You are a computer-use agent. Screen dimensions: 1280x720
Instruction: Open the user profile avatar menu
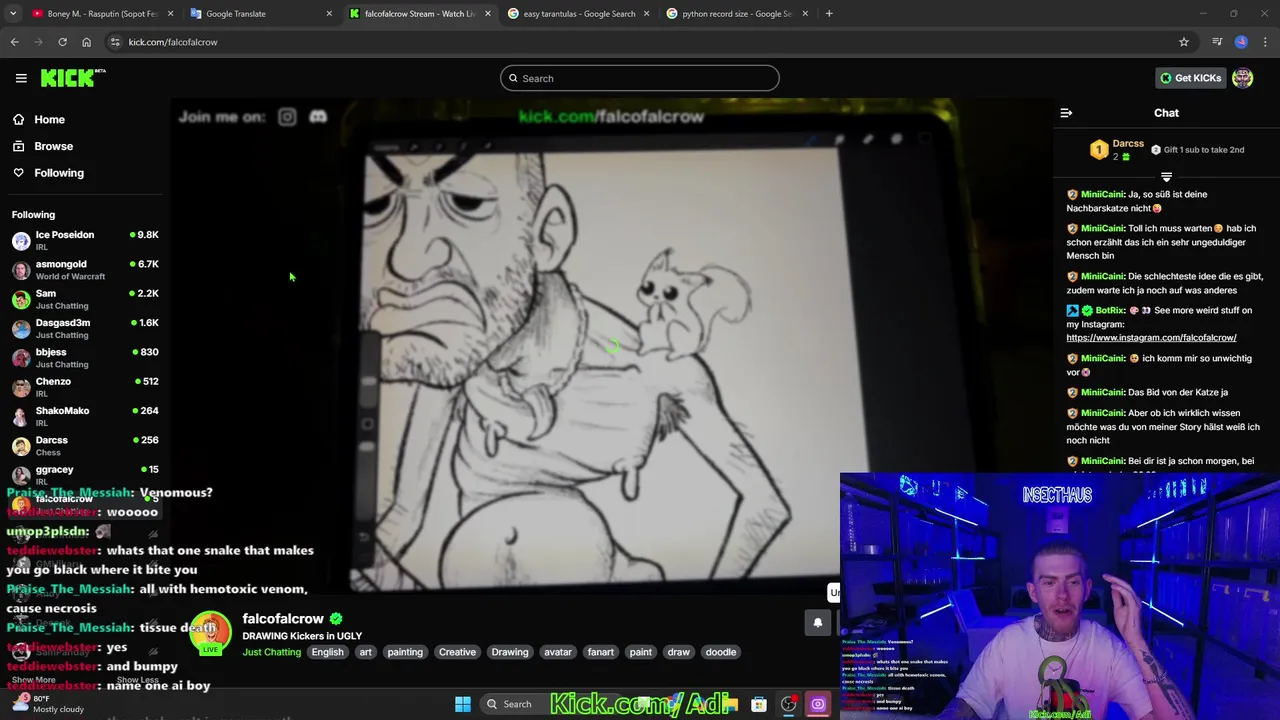1243,78
